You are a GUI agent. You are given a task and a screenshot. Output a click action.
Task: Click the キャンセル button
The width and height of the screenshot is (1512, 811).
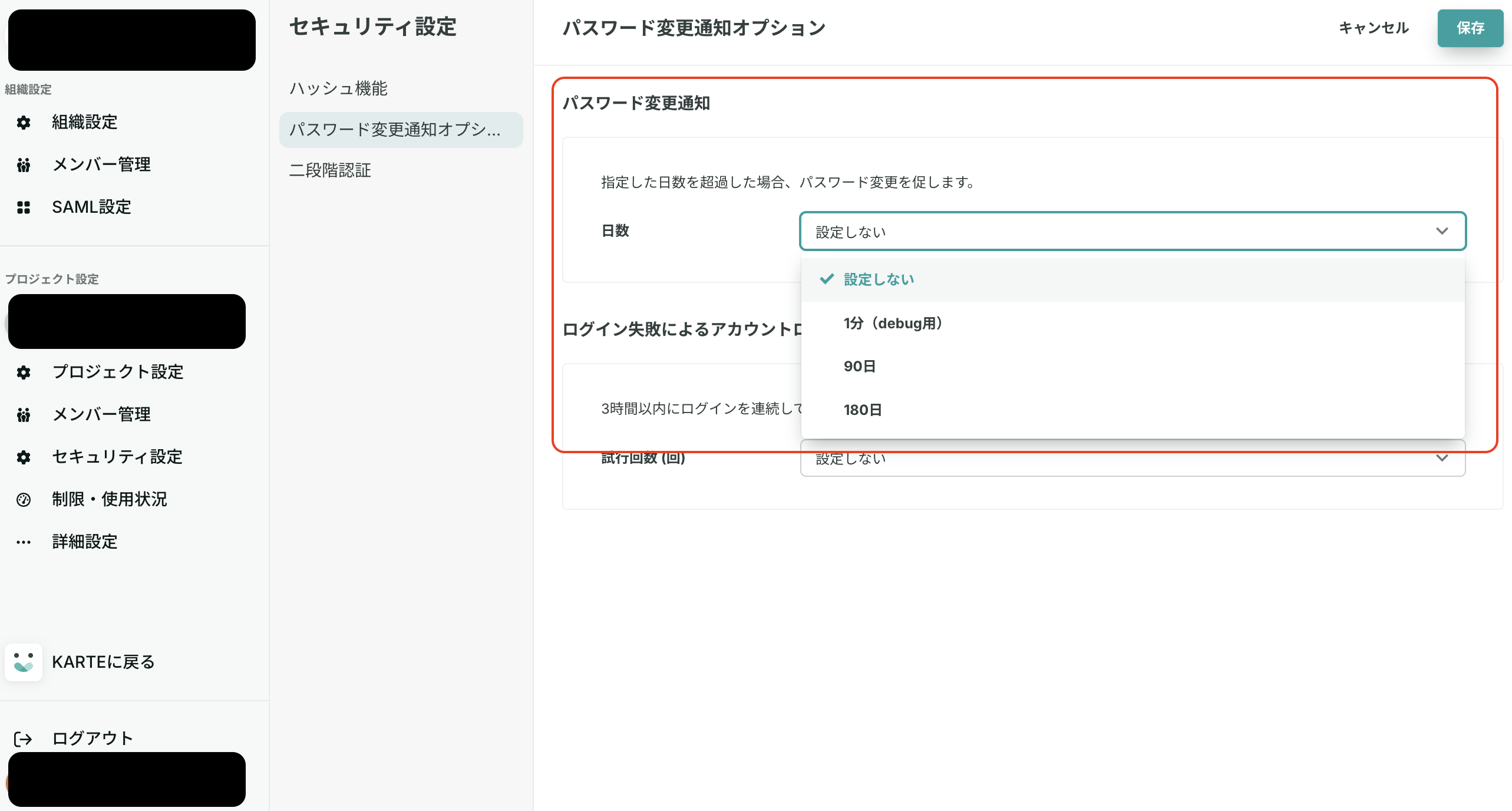1374,28
